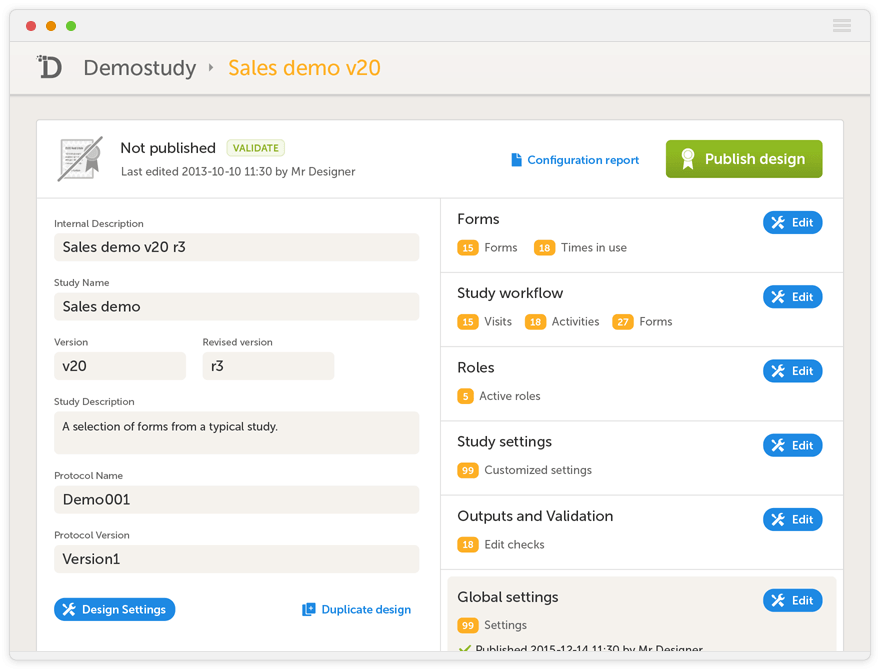Image resolution: width=880 pixels, height=670 pixels.
Task: Edit the Study workflow section
Action: (x=792, y=297)
